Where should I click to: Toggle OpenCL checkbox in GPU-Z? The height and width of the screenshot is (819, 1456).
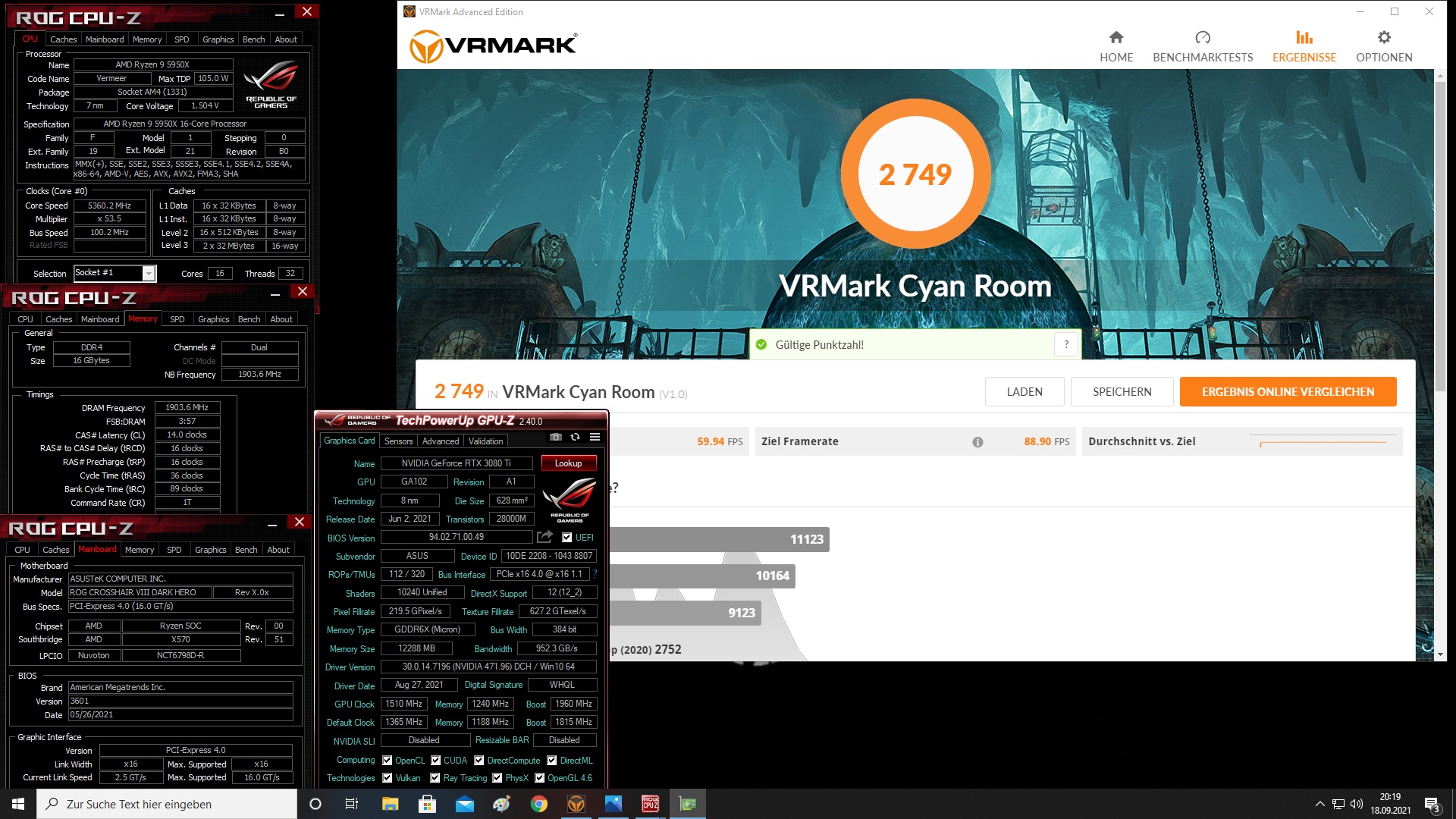(388, 761)
